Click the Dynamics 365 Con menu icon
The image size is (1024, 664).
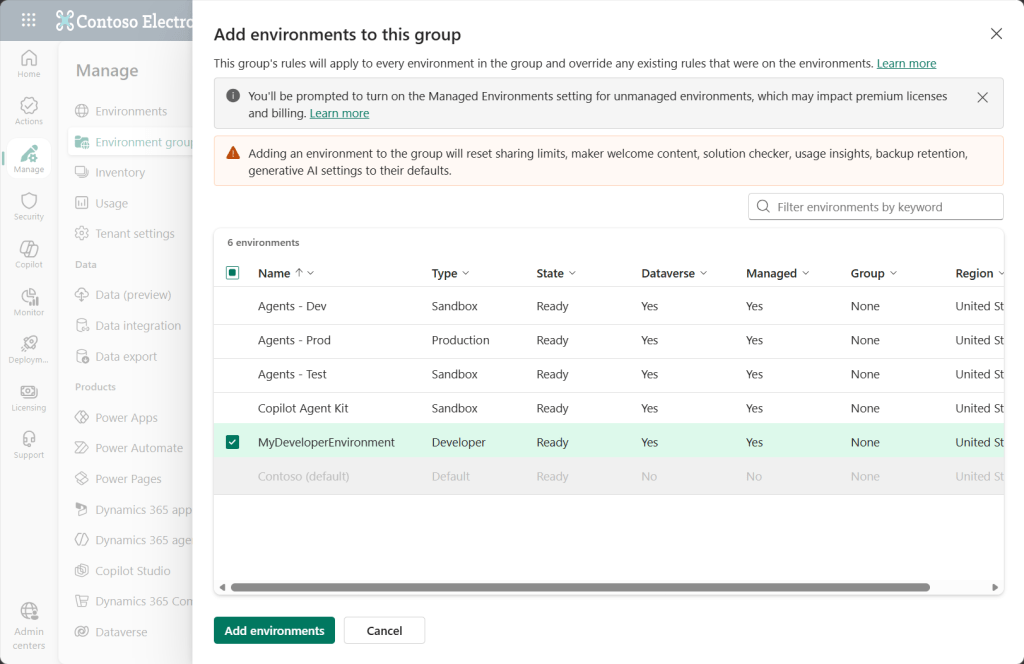pos(82,601)
